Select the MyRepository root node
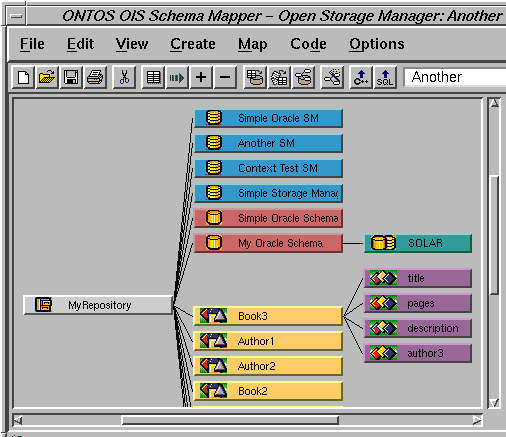This screenshot has width=506, height=437. 98,305
